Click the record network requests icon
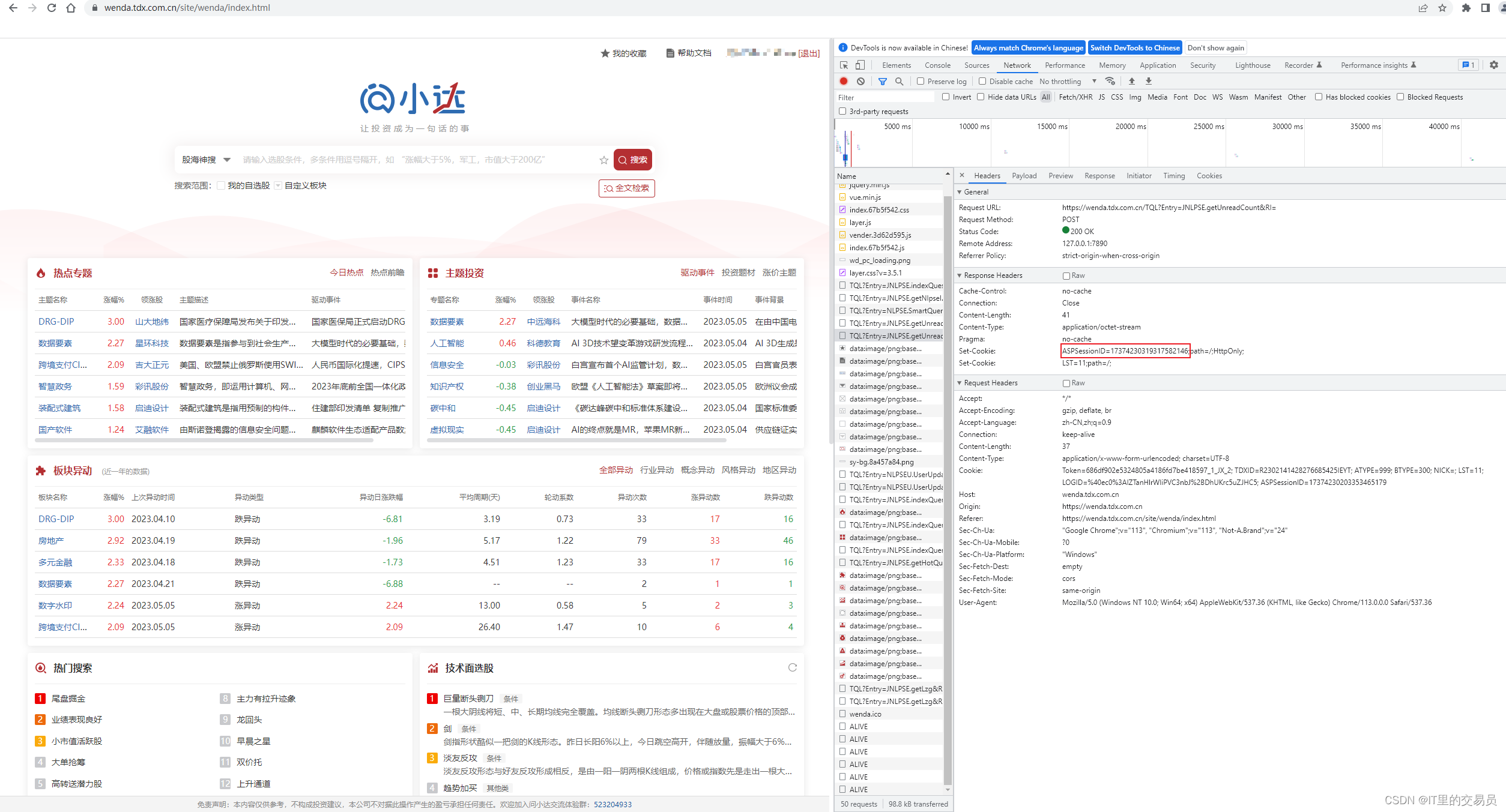1506x812 pixels. [x=844, y=80]
